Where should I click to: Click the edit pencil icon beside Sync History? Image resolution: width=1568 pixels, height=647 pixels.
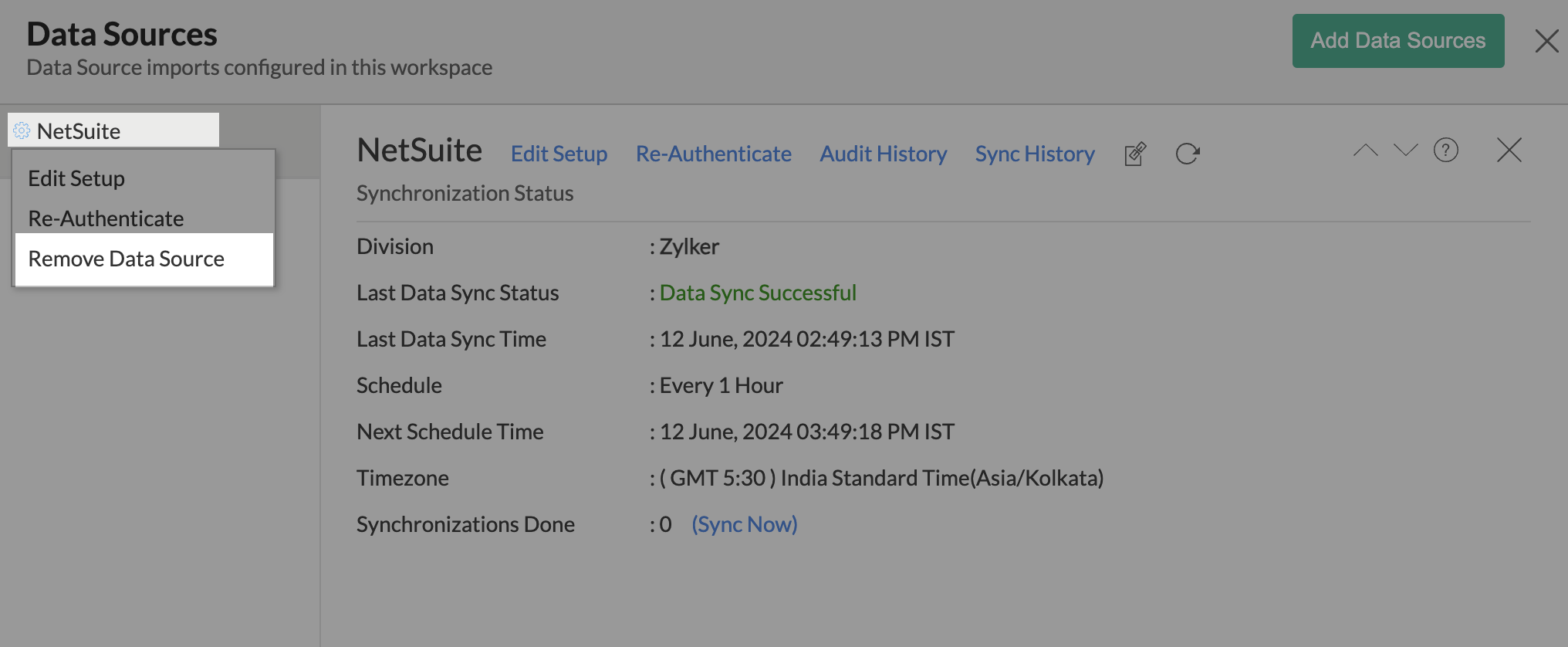[1135, 154]
